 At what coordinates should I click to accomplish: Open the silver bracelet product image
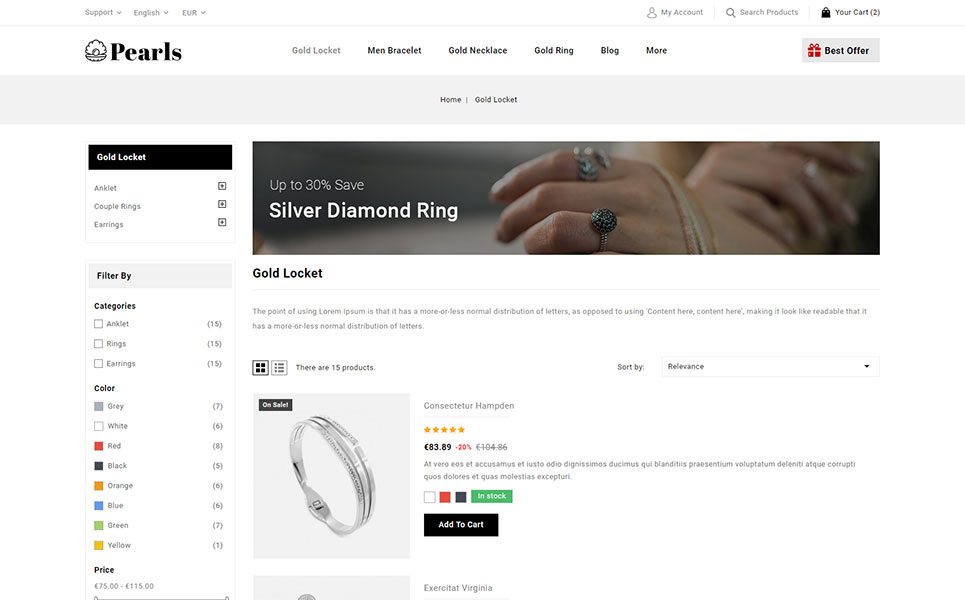pos(331,476)
